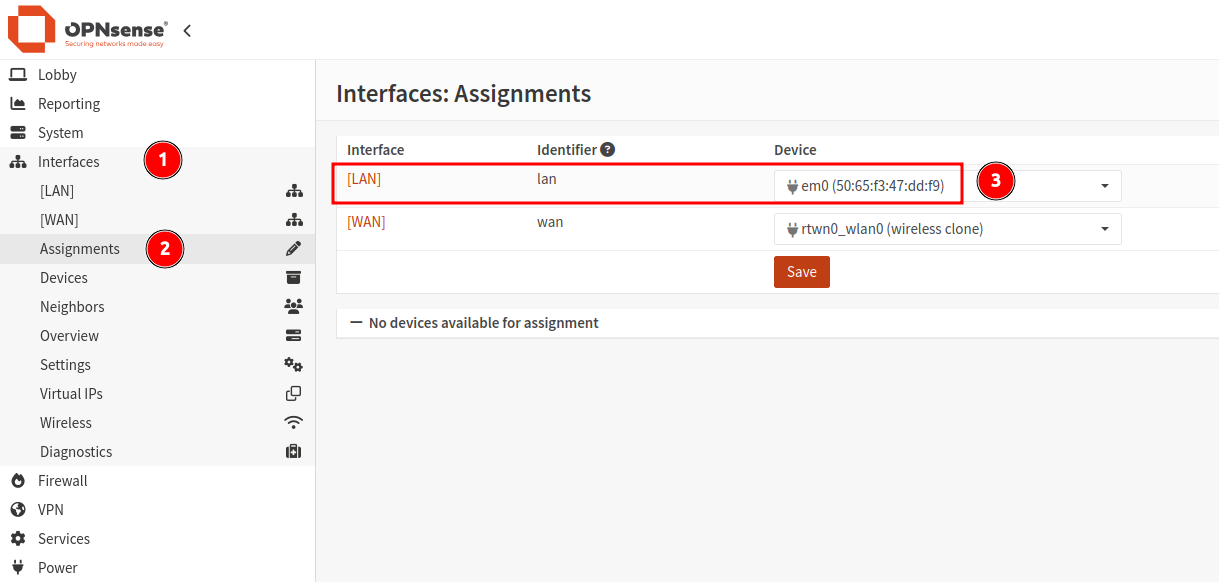1219x582 pixels.
Task: Click the Diagnostics stethoscope icon
Action: (293, 451)
